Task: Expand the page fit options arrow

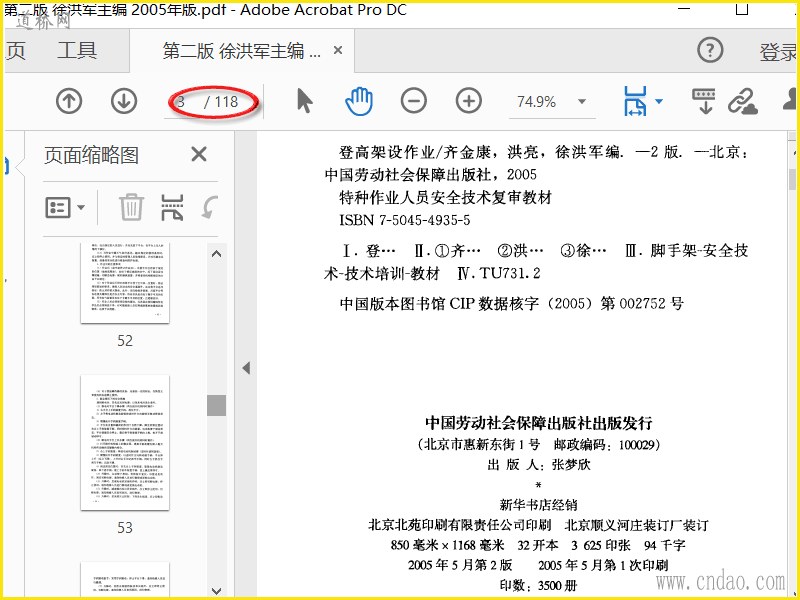Action: 659,101
